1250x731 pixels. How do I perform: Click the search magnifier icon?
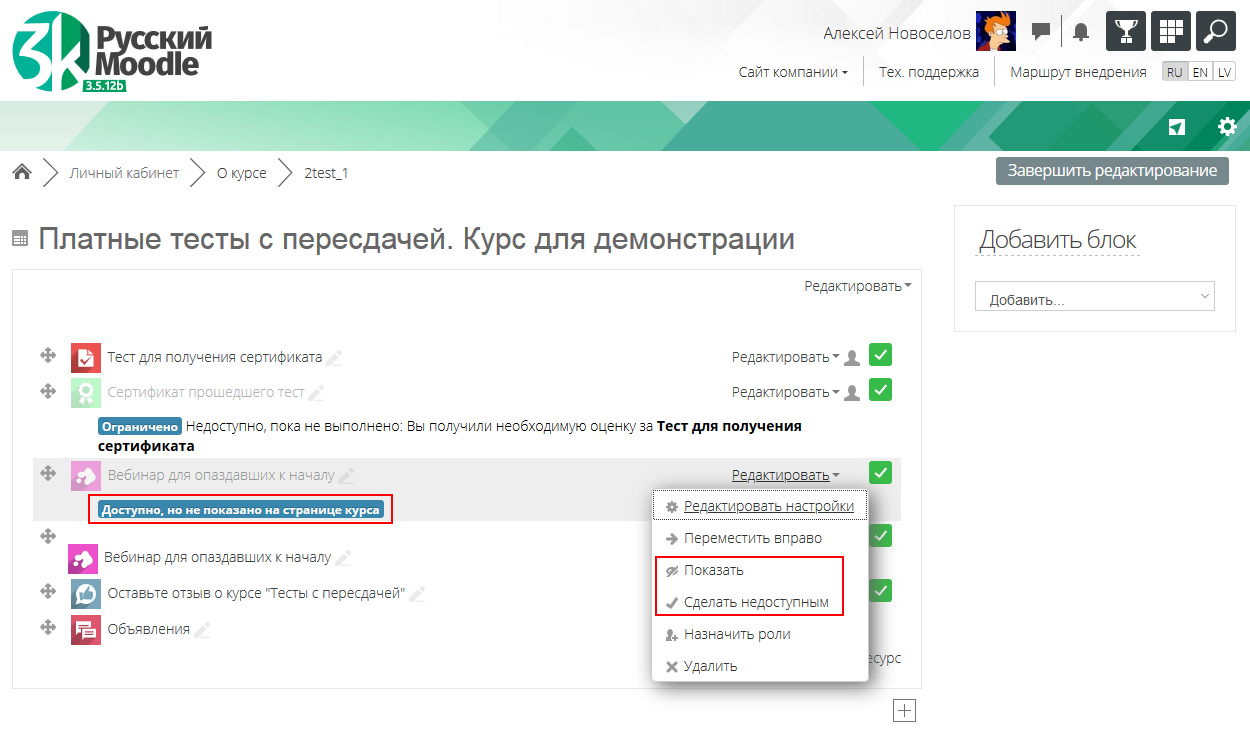(x=1216, y=31)
